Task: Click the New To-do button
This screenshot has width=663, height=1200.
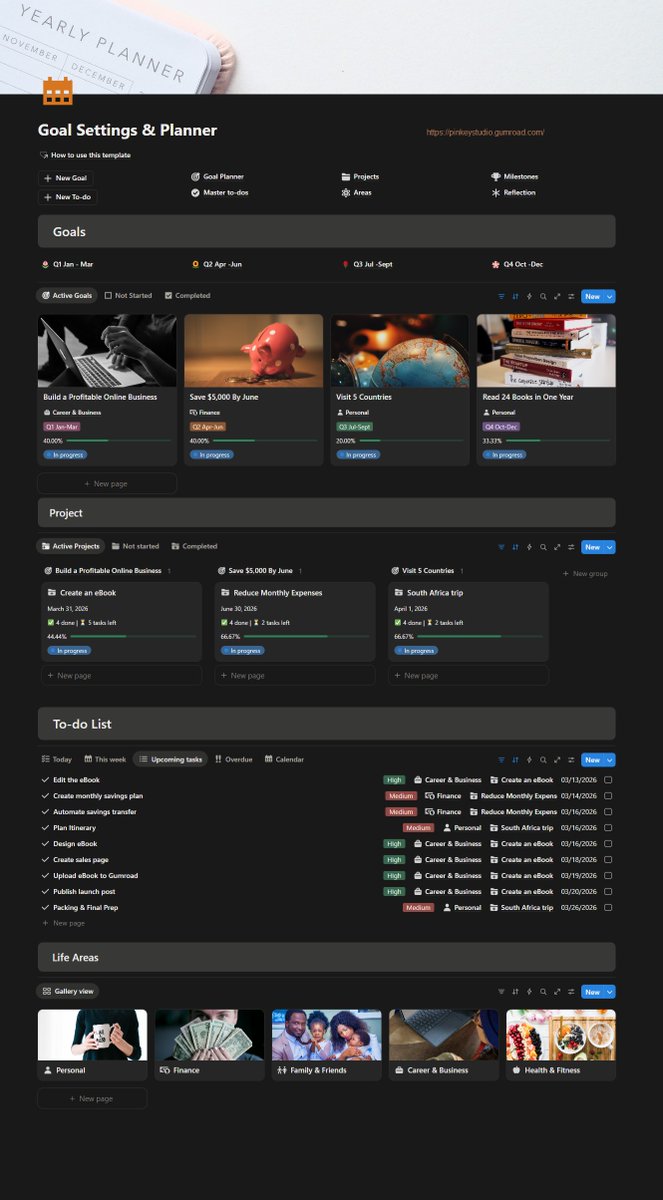Action: 67,197
